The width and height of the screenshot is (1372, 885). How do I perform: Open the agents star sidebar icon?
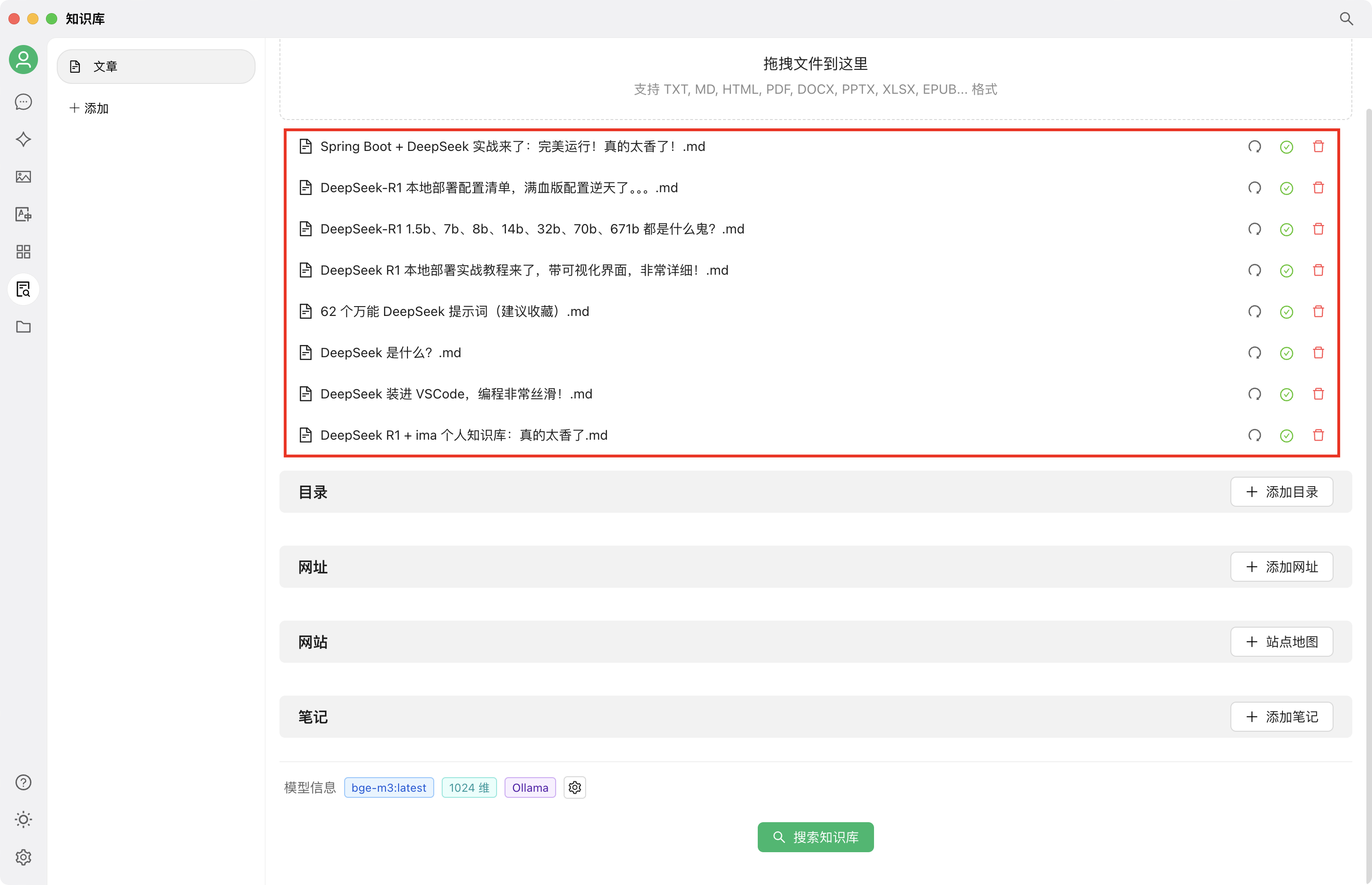23,140
